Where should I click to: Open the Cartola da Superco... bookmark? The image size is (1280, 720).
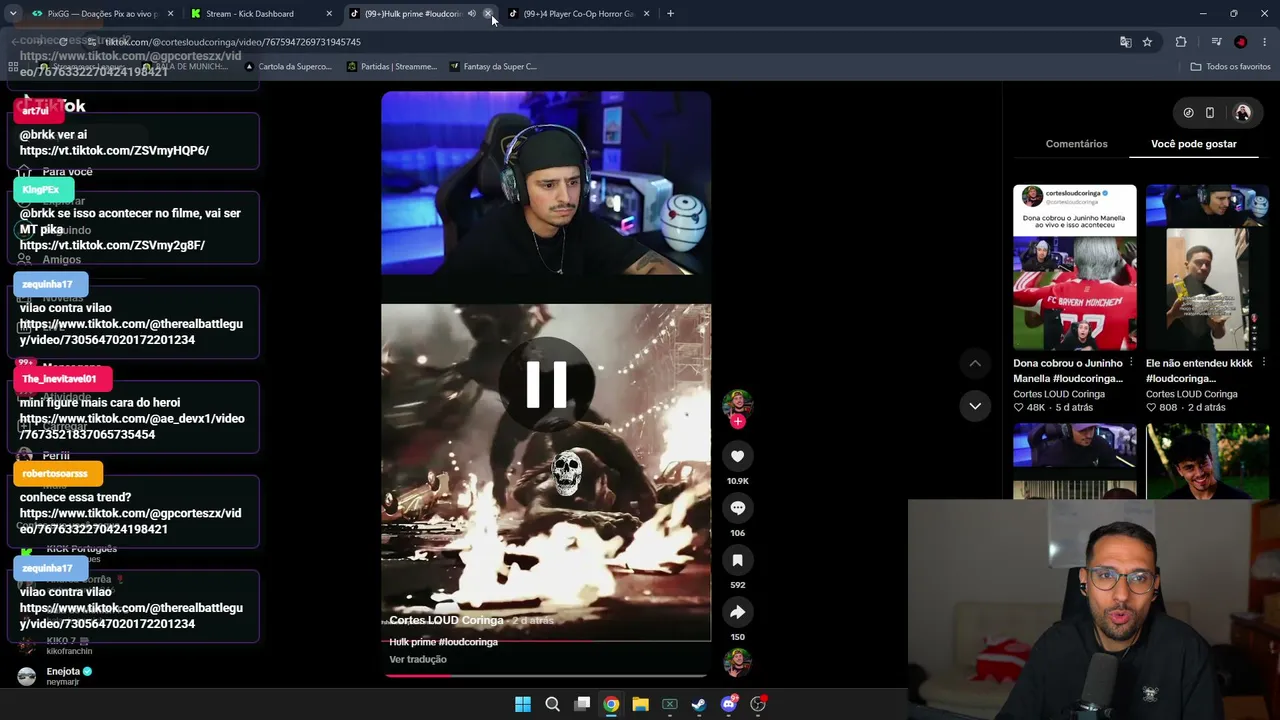tap(287, 67)
